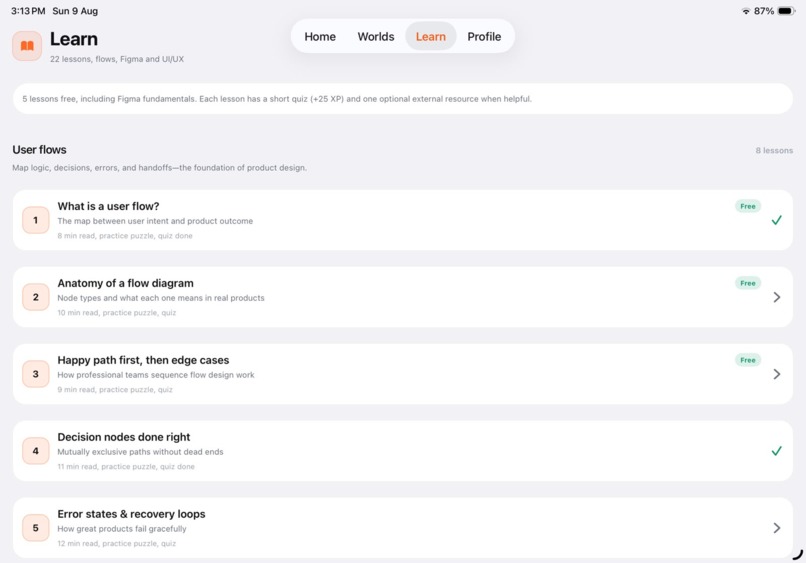This screenshot has height=563, width=806.
Task: Click 9 min read, practice puzzle, quiz
Action: coord(115,390)
